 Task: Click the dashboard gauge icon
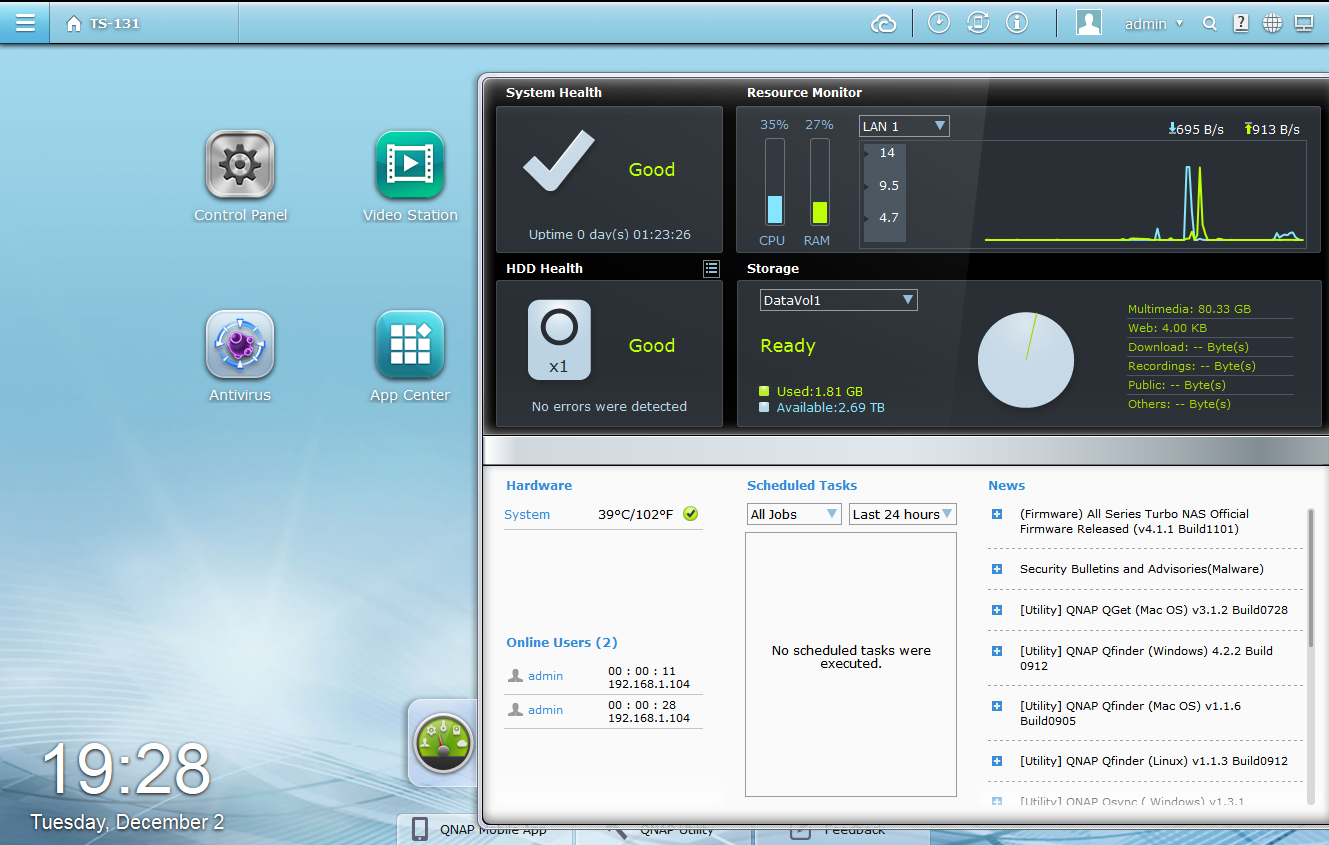pyautogui.click(x=442, y=743)
